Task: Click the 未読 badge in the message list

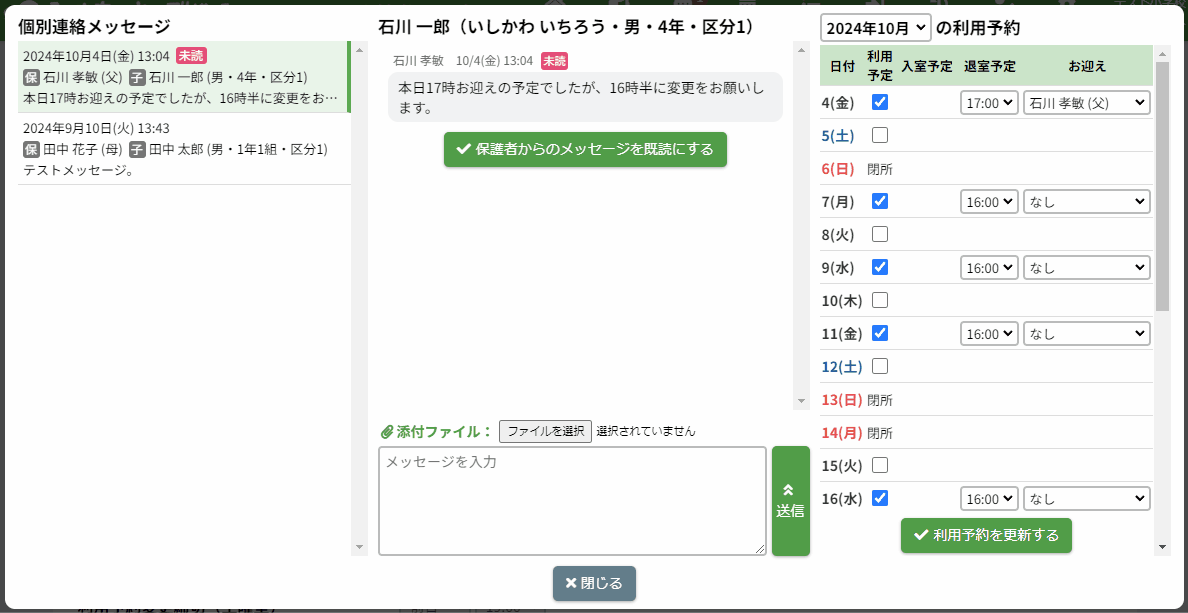Action: coord(191,56)
